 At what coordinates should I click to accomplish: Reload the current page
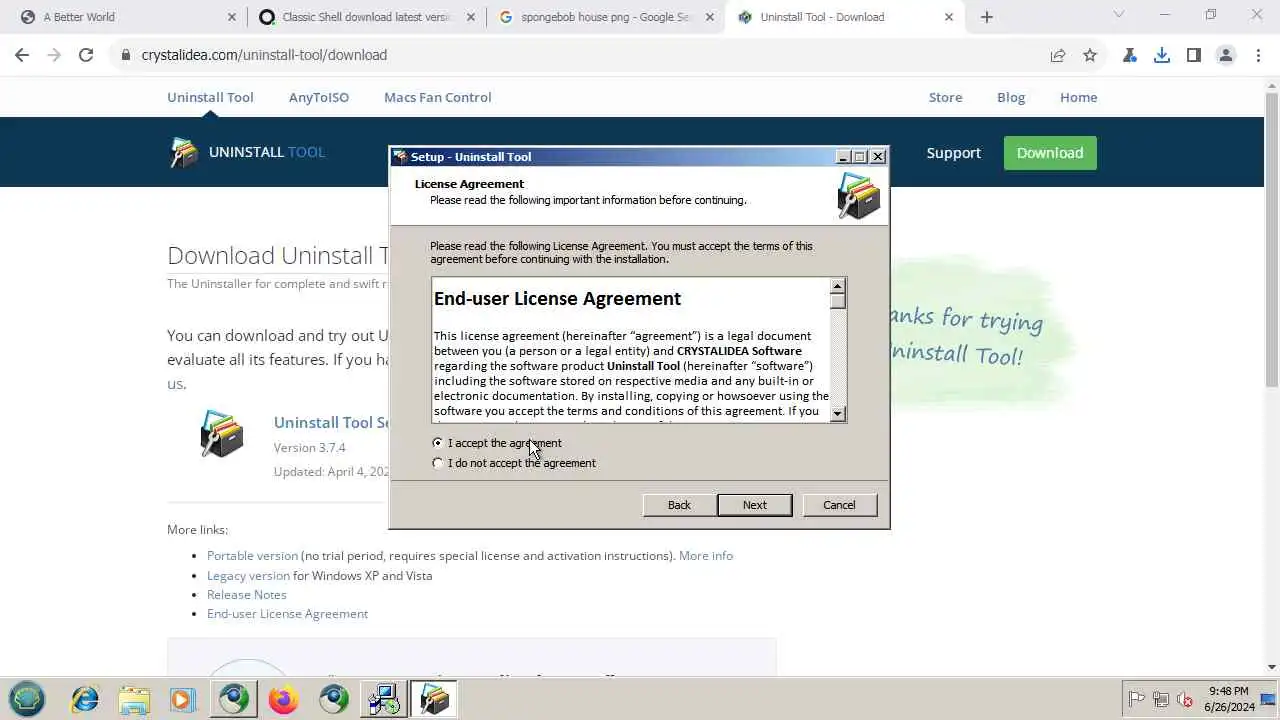86,55
